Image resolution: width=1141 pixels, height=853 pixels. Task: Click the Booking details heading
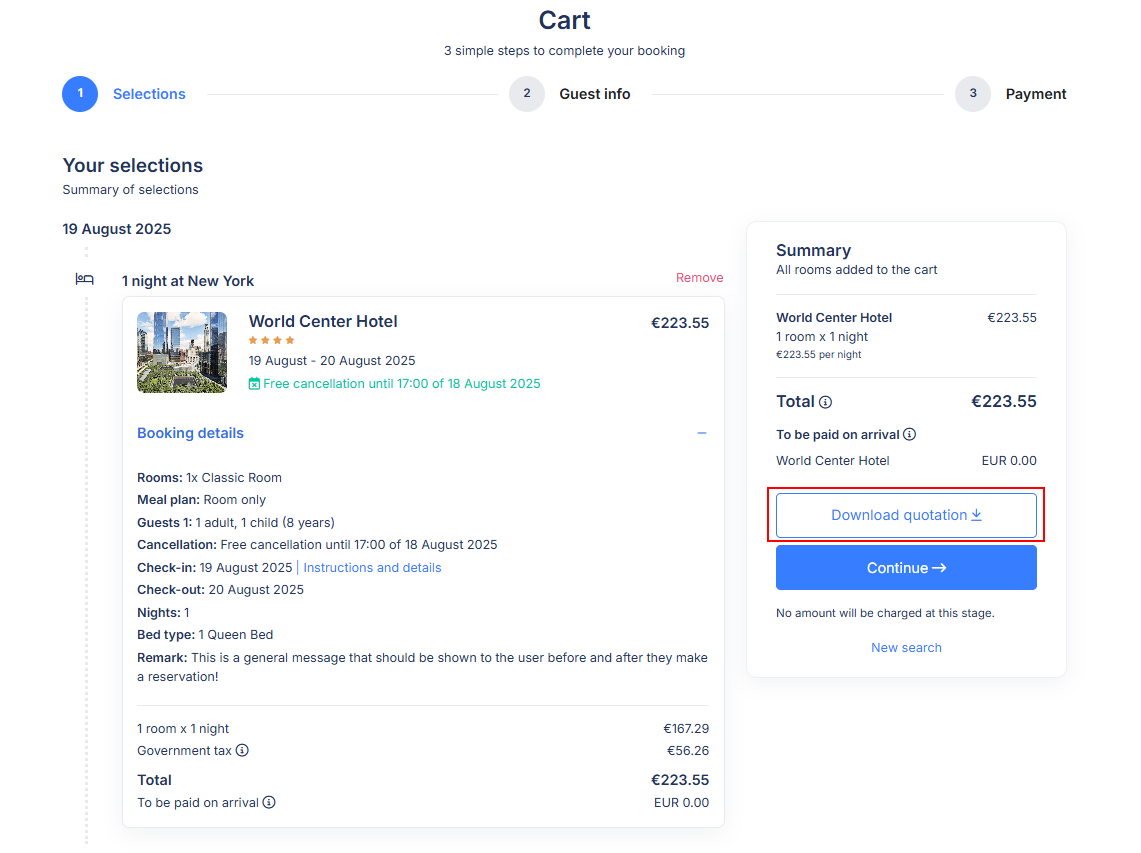pos(191,433)
